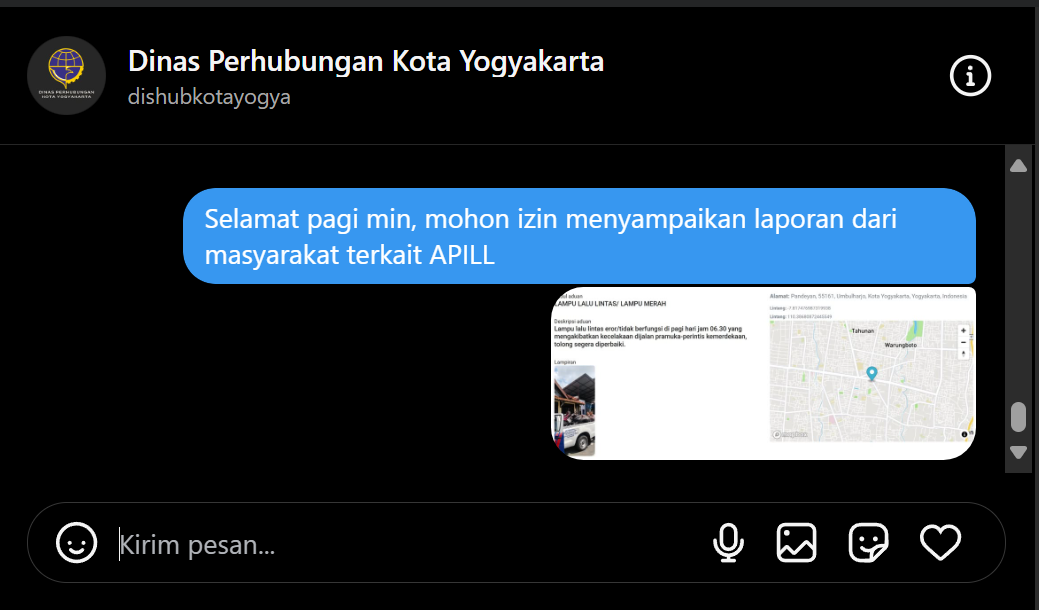Click the chat scrollbar thumb
Screen dimensions: 1039x610
1018,416
